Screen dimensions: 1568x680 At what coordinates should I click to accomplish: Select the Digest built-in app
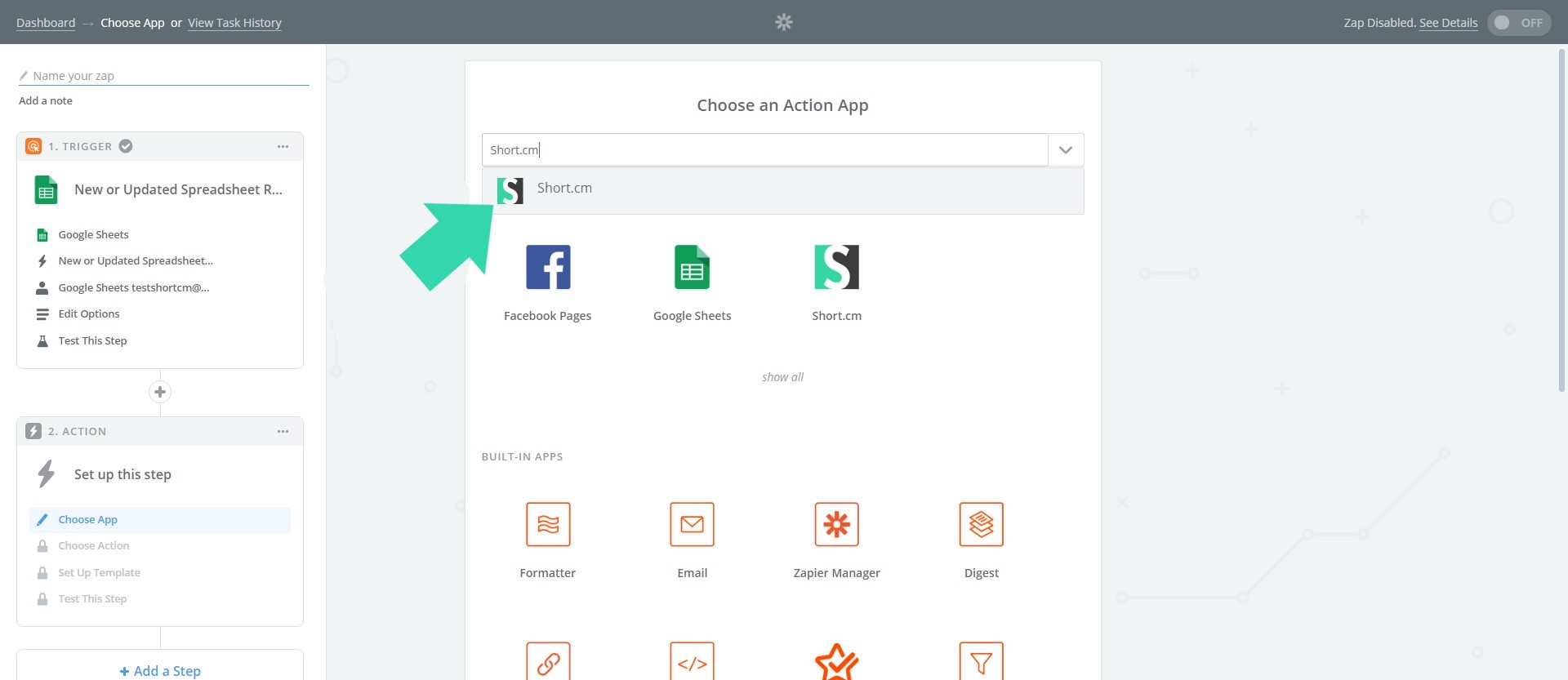point(981,525)
